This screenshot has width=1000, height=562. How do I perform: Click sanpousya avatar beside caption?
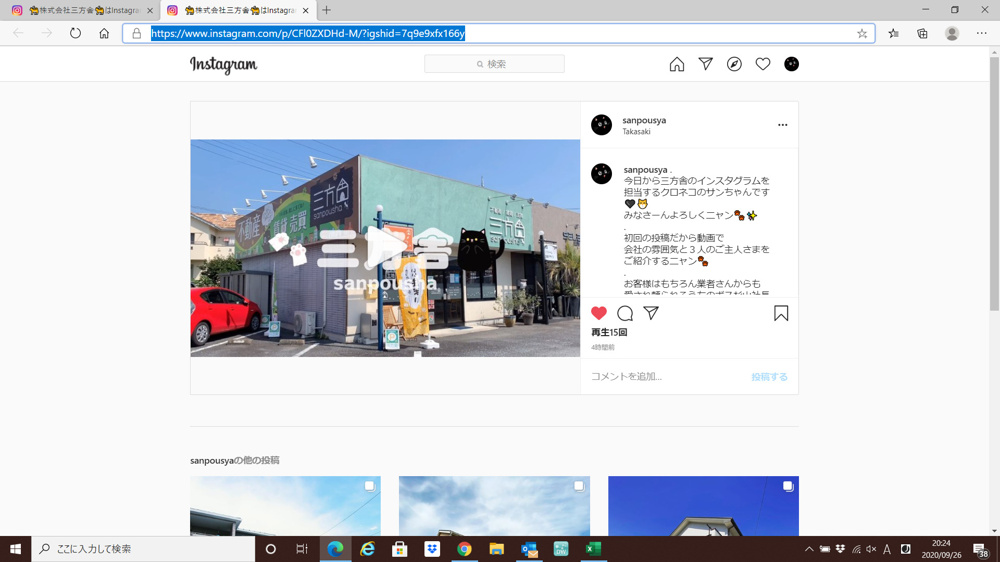[x=601, y=174]
